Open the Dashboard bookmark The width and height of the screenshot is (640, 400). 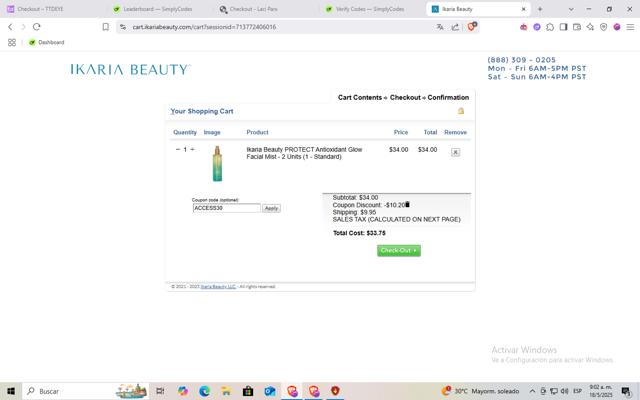(x=47, y=42)
